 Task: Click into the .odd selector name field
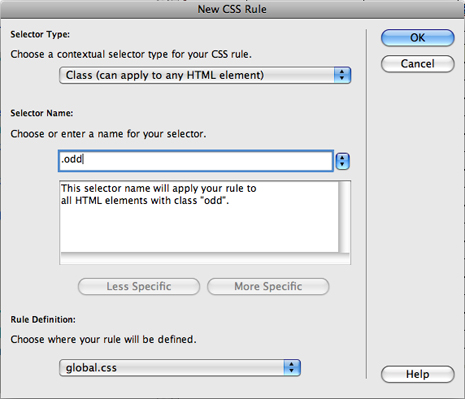click(196, 161)
